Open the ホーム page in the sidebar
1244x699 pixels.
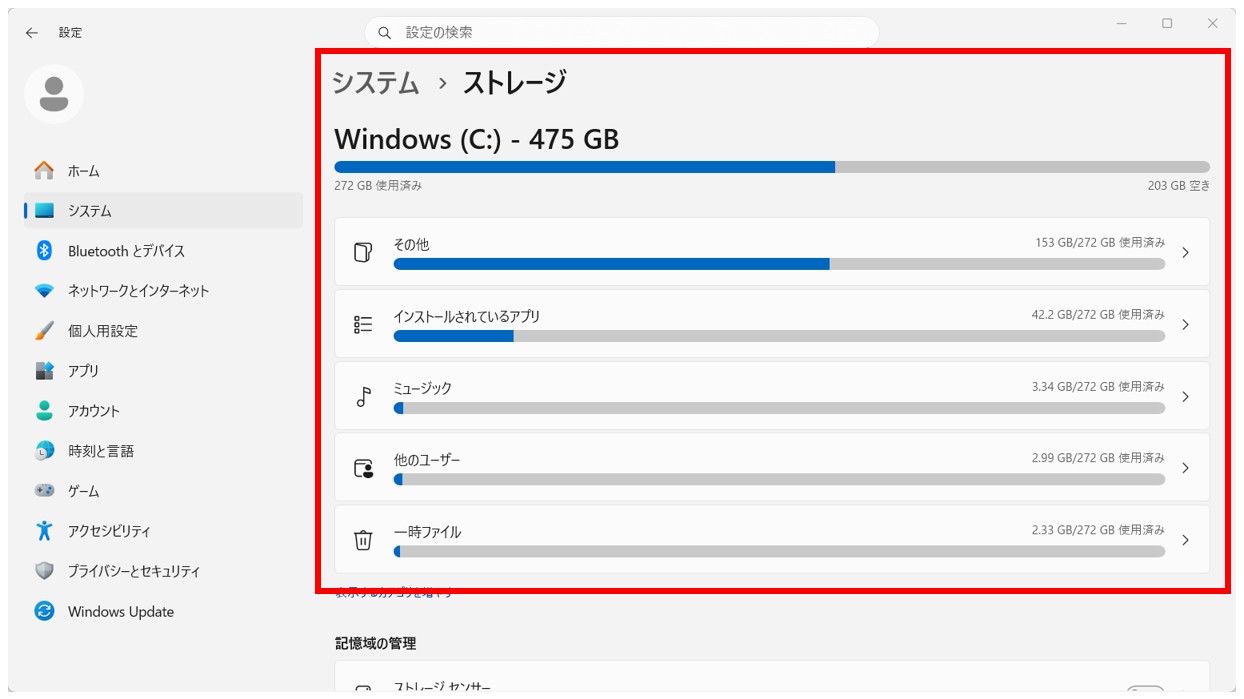83,170
